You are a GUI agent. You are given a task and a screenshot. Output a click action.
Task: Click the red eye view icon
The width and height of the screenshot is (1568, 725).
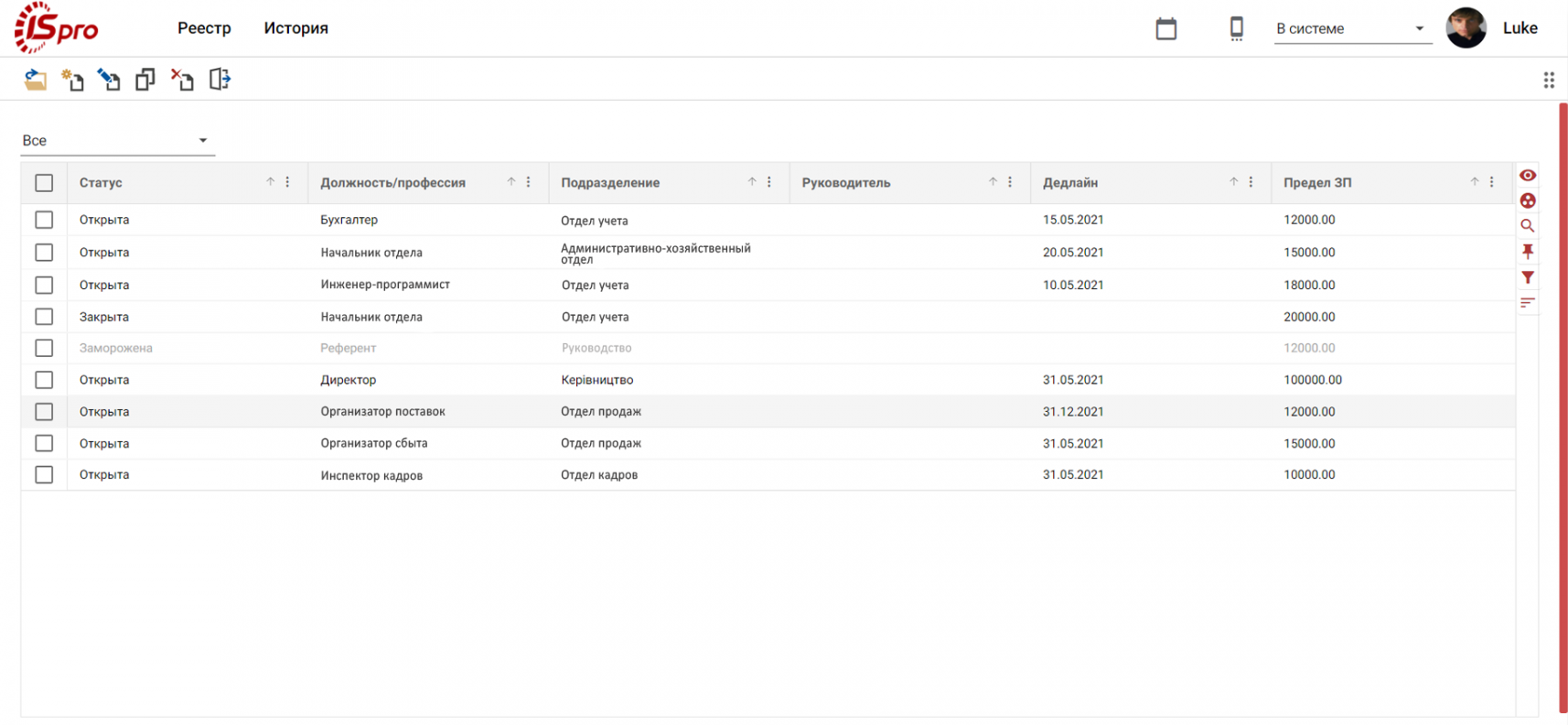click(1527, 175)
